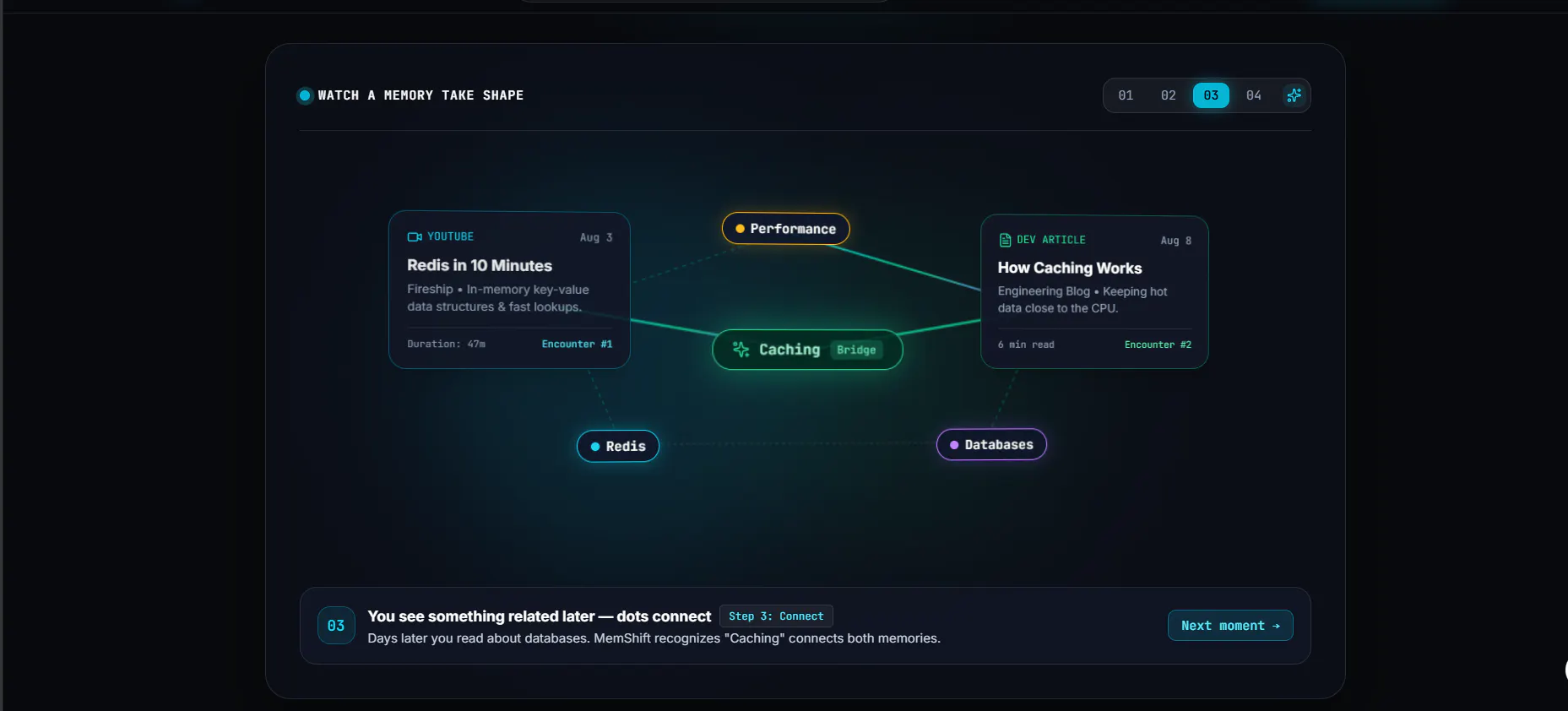Click the Aug 8 date on the article card
Image resolution: width=1568 pixels, height=711 pixels.
tap(1176, 241)
